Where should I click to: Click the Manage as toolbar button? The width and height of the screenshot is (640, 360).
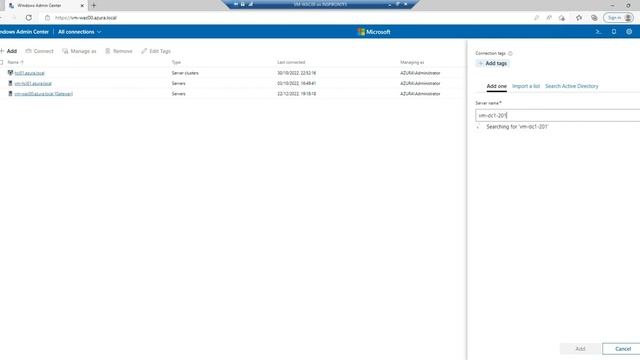tap(79, 51)
